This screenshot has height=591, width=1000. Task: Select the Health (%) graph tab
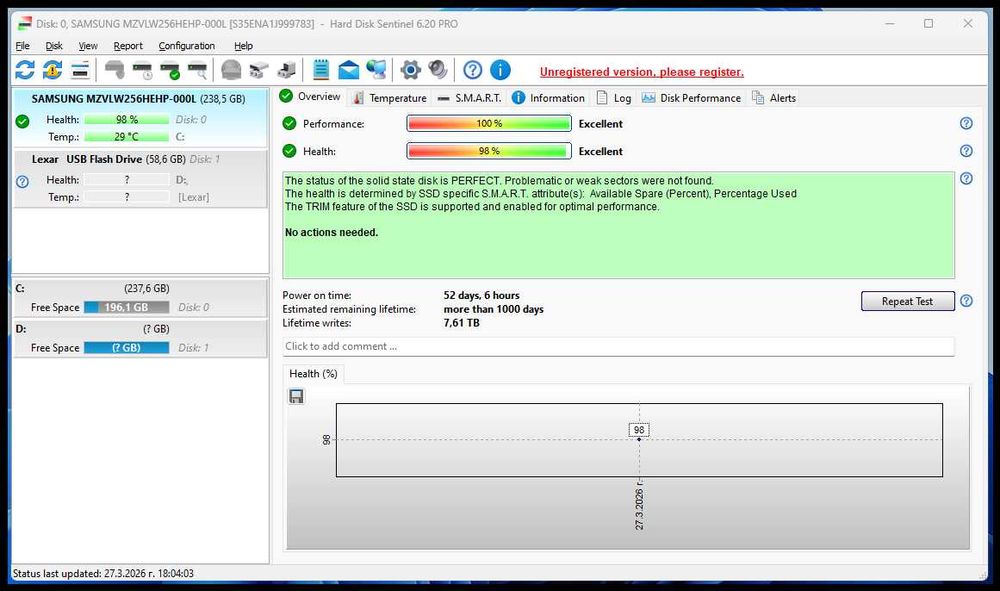coord(313,374)
